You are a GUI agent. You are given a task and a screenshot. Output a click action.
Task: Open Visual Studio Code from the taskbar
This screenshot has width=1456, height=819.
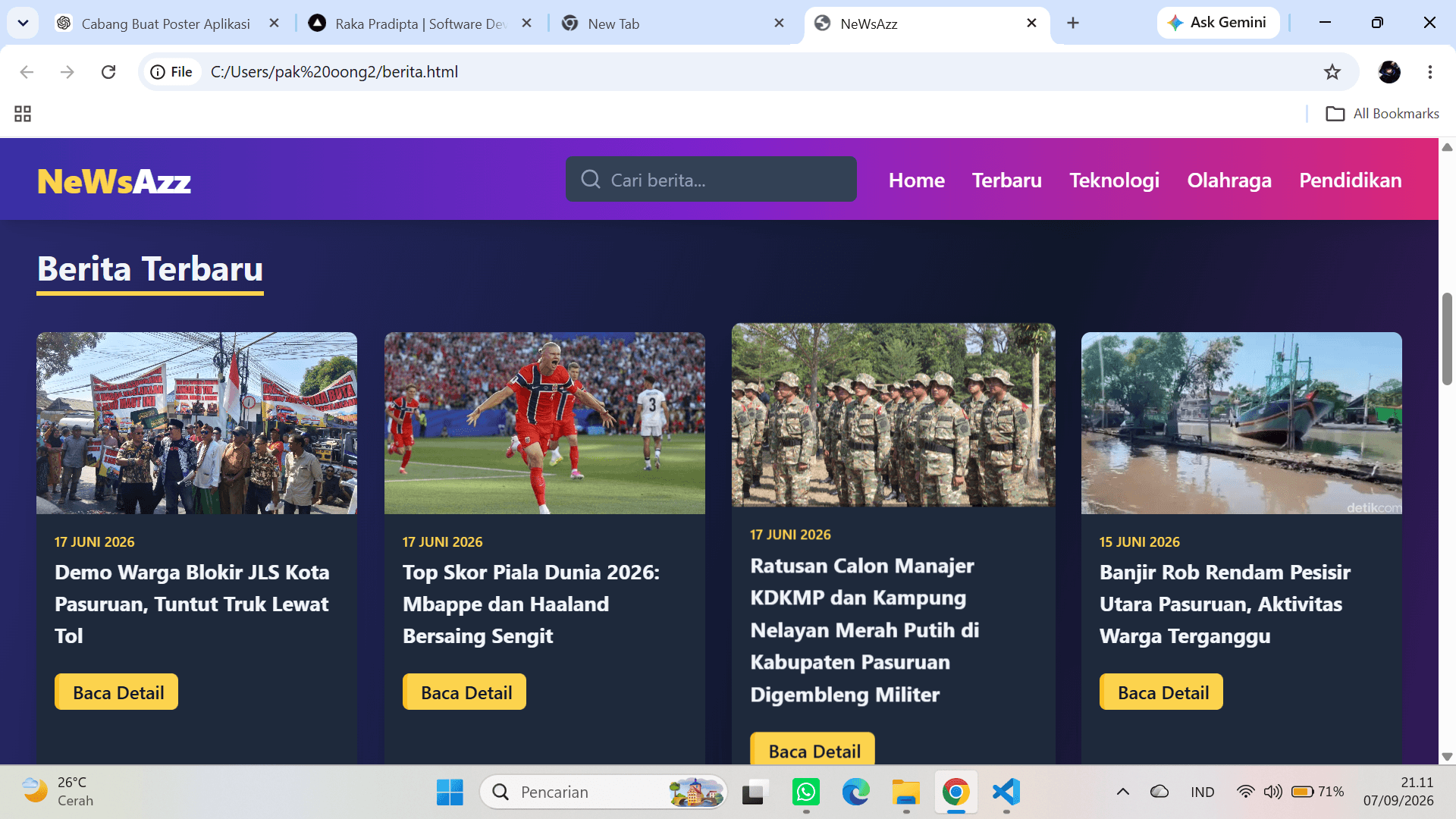(x=1006, y=792)
